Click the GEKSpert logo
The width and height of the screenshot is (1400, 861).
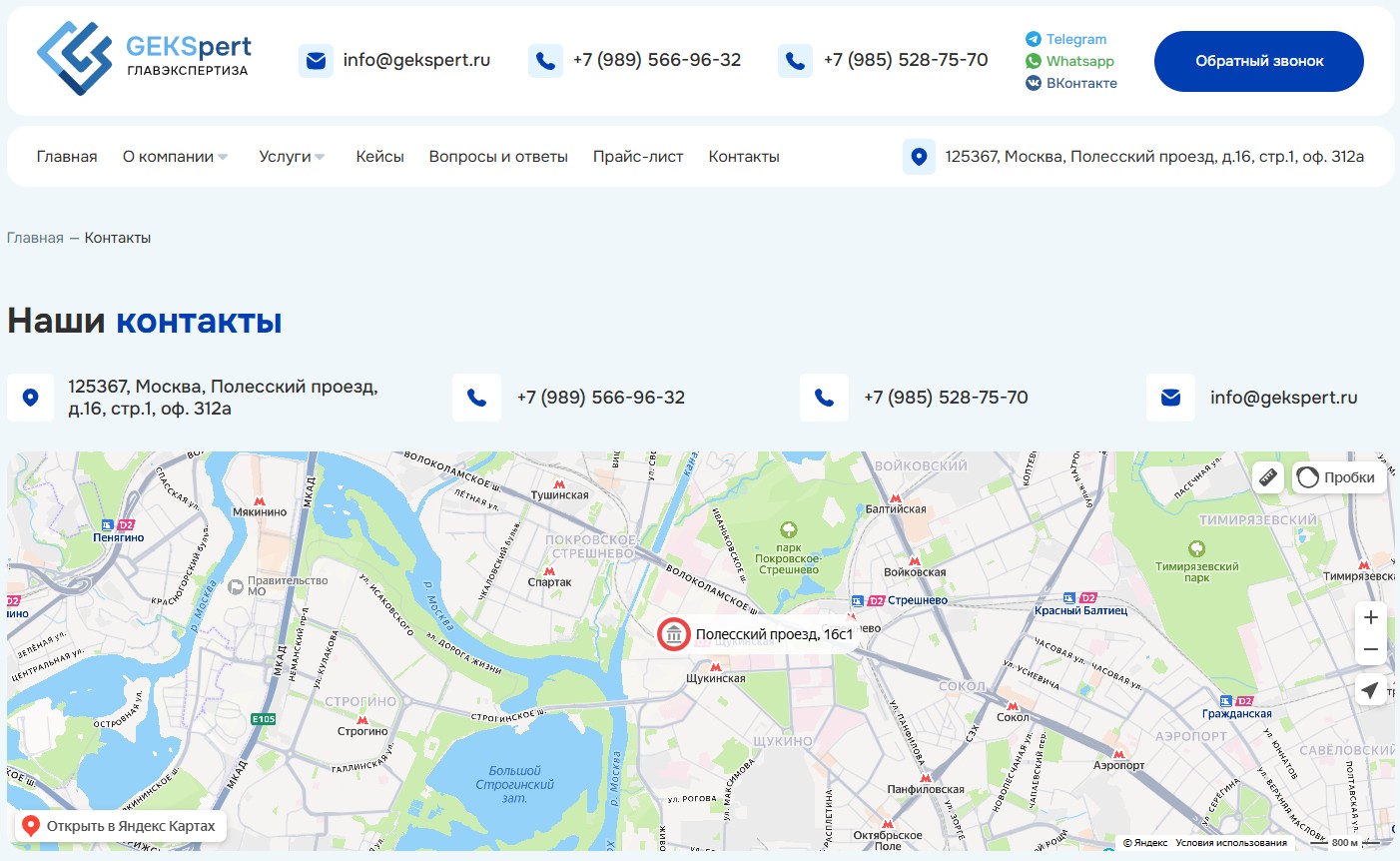tap(144, 59)
